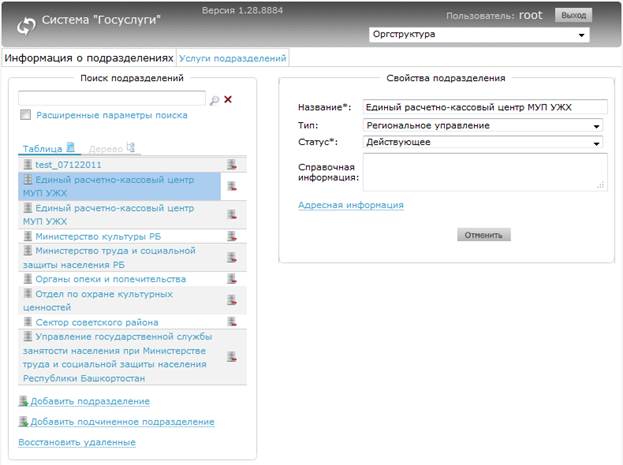
Task: Click the Название text field
Action: 485,107
